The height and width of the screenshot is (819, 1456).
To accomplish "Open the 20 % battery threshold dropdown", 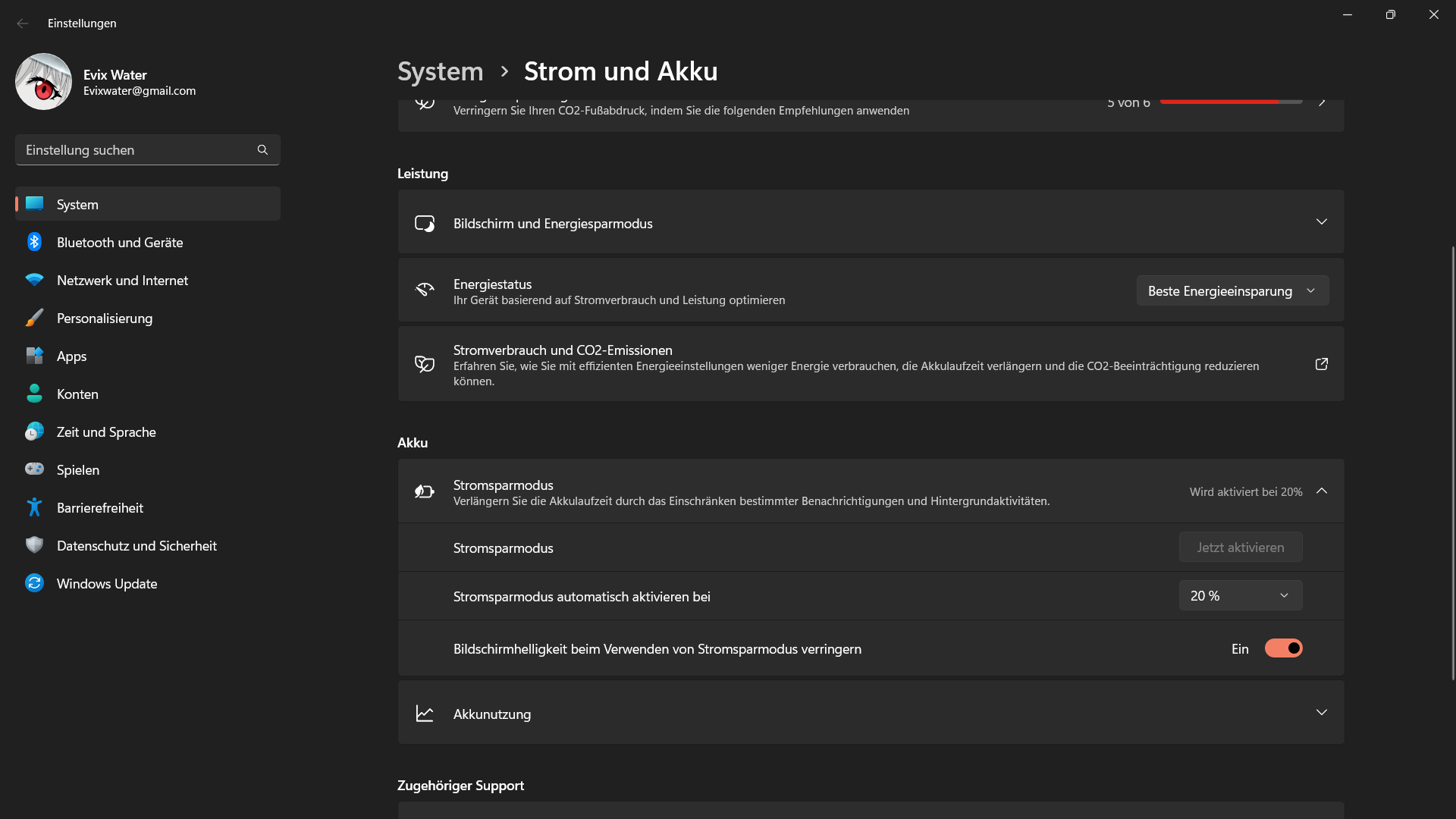I will (x=1240, y=596).
